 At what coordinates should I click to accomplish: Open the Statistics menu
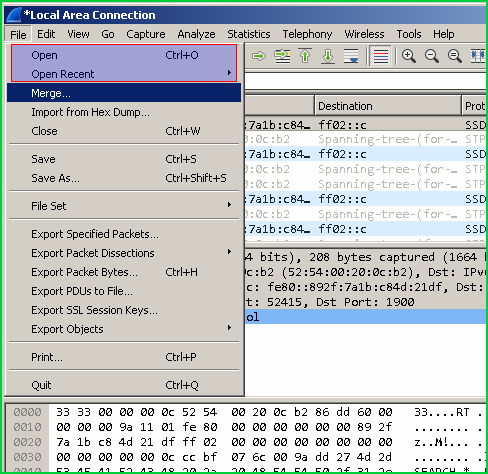(249, 34)
